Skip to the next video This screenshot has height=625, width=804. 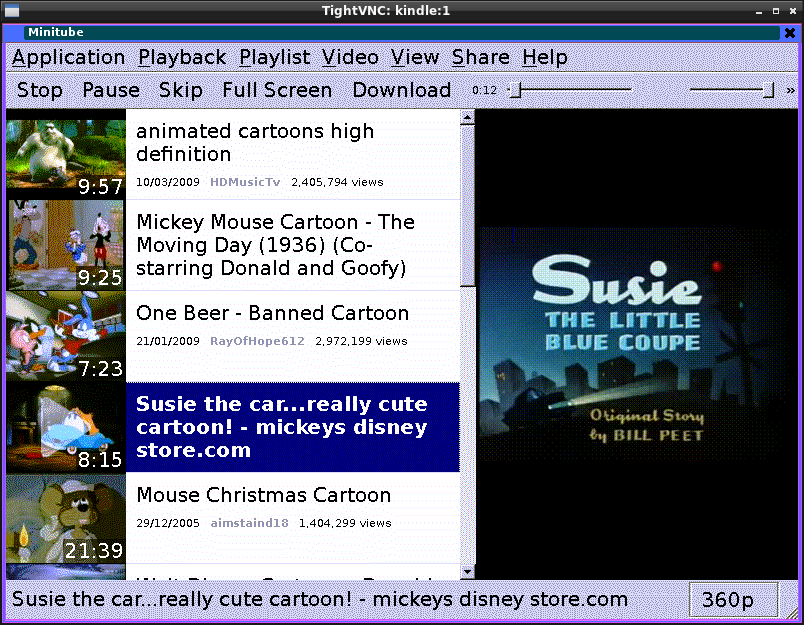(181, 90)
